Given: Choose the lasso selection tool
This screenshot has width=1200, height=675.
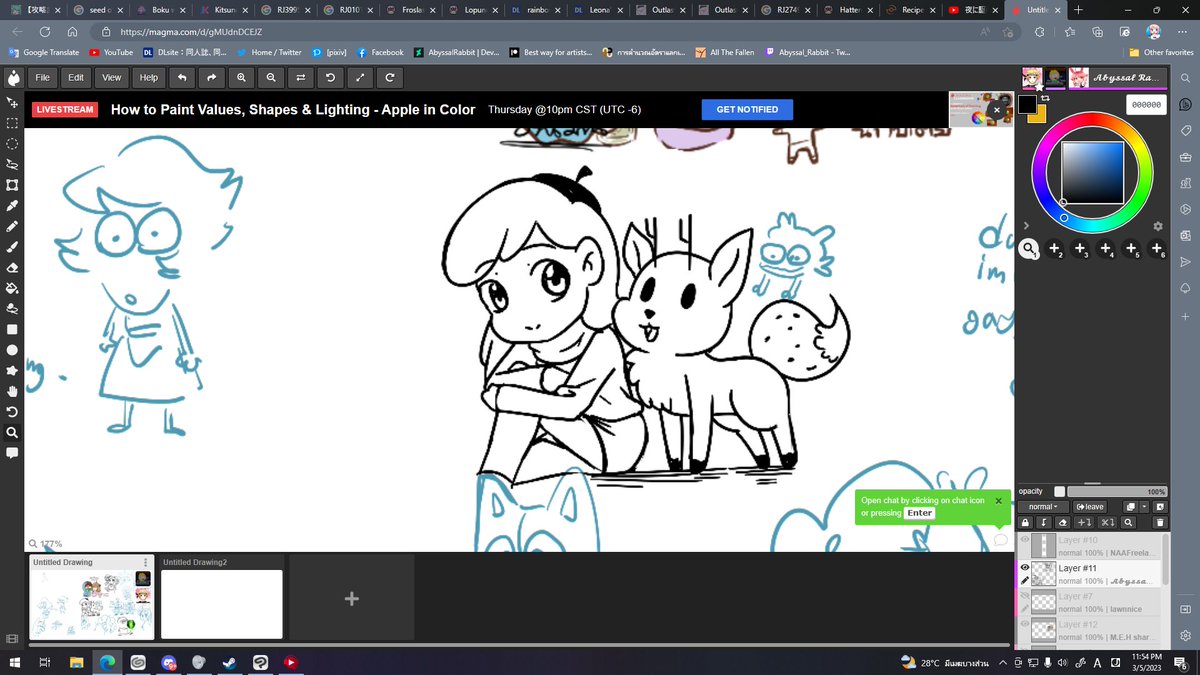Looking at the screenshot, I should coord(12,164).
